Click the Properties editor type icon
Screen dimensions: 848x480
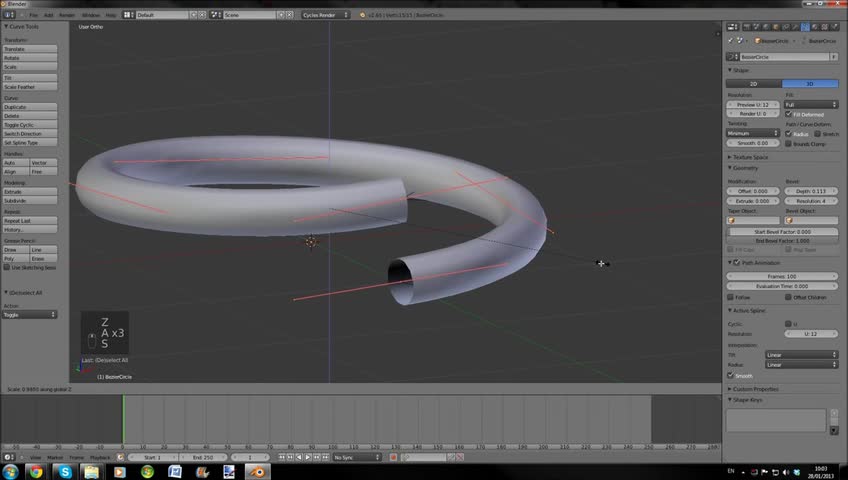[732, 26]
